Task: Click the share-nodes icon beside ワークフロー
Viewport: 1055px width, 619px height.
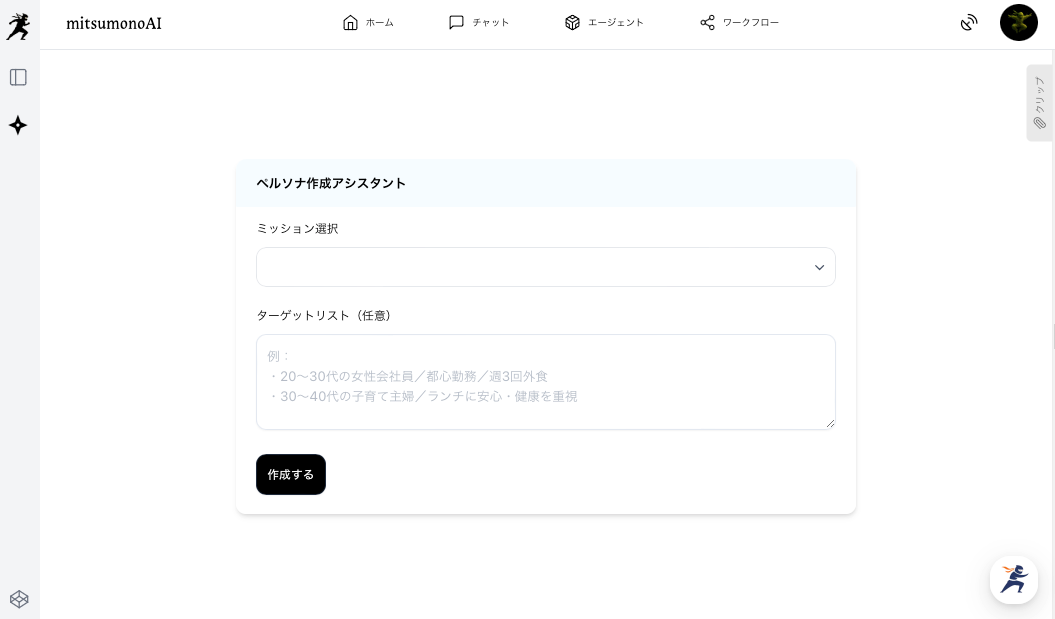Action: 707,23
